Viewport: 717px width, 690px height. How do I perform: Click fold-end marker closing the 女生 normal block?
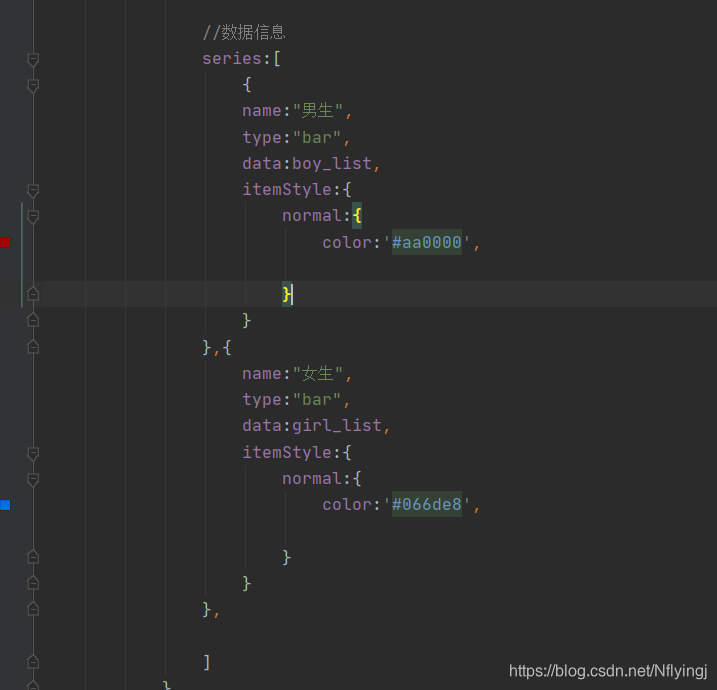pos(33,556)
